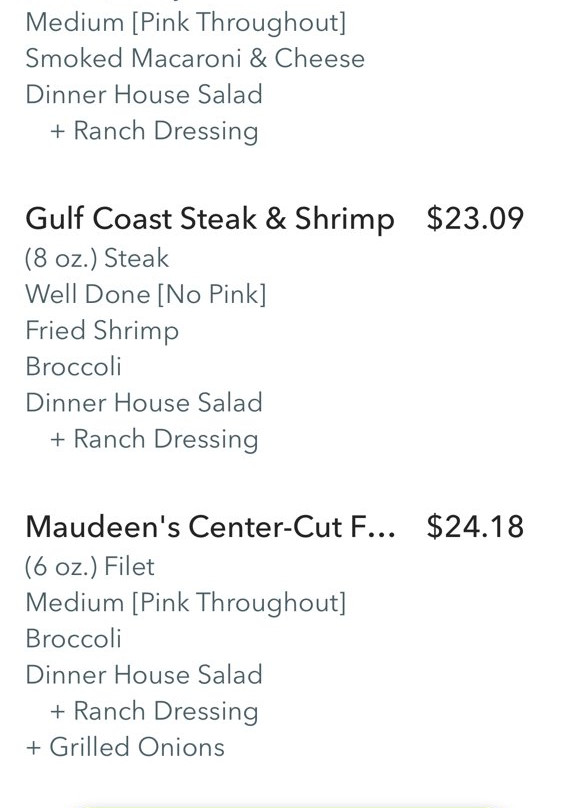Tap Dinner House Salad below Smoked Macaroni & Cheese

(144, 94)
